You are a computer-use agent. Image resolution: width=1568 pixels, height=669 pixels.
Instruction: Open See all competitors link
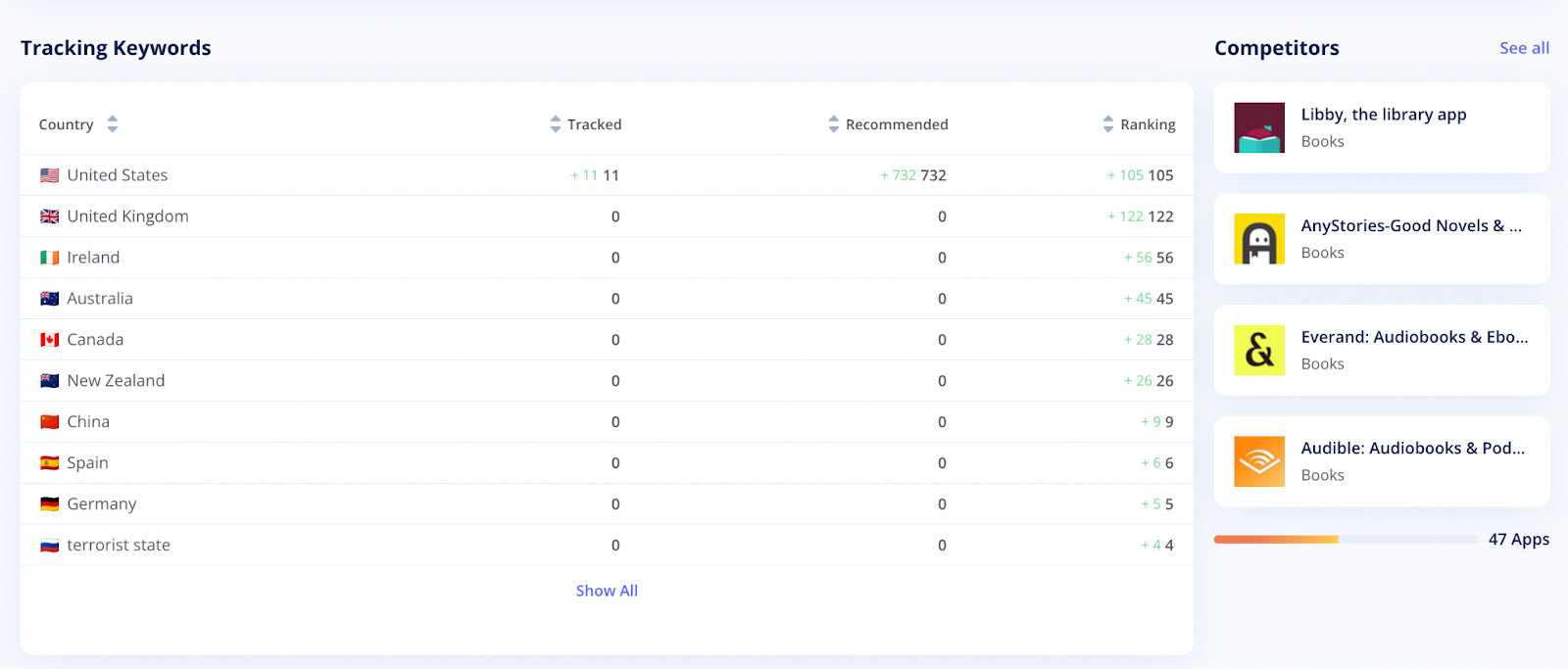[1524, 48]
